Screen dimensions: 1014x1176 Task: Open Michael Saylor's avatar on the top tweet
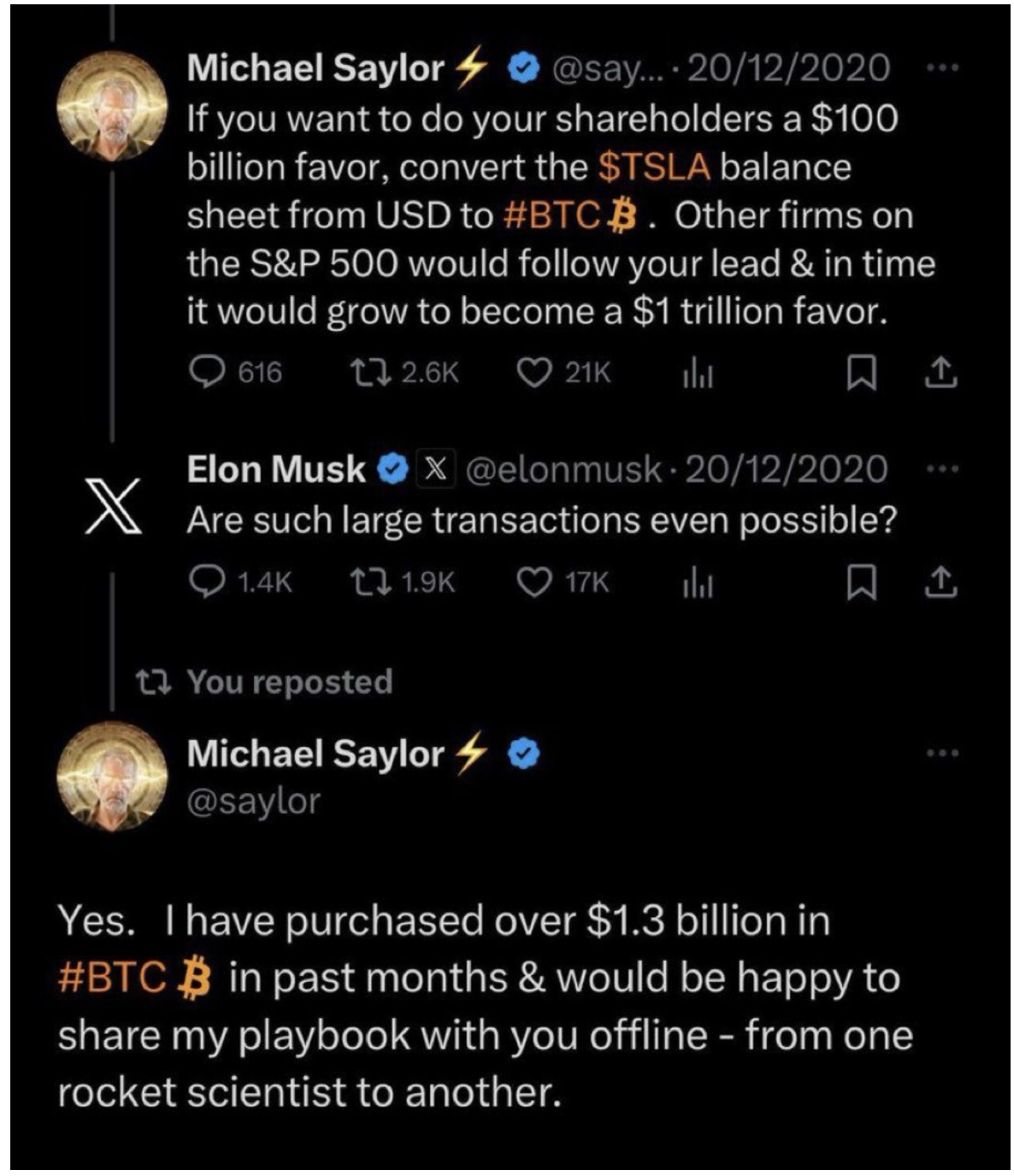point(113,107)
